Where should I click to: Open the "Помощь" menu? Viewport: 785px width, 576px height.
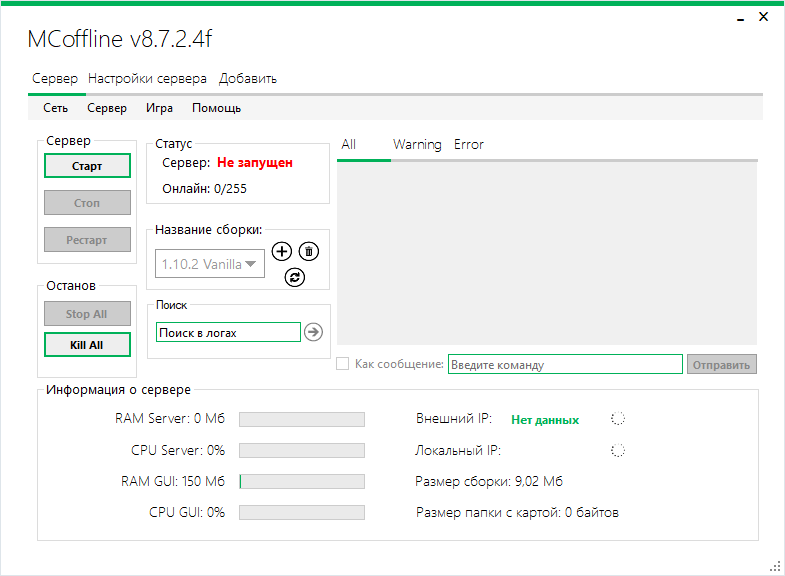click(x=216, y=108)
